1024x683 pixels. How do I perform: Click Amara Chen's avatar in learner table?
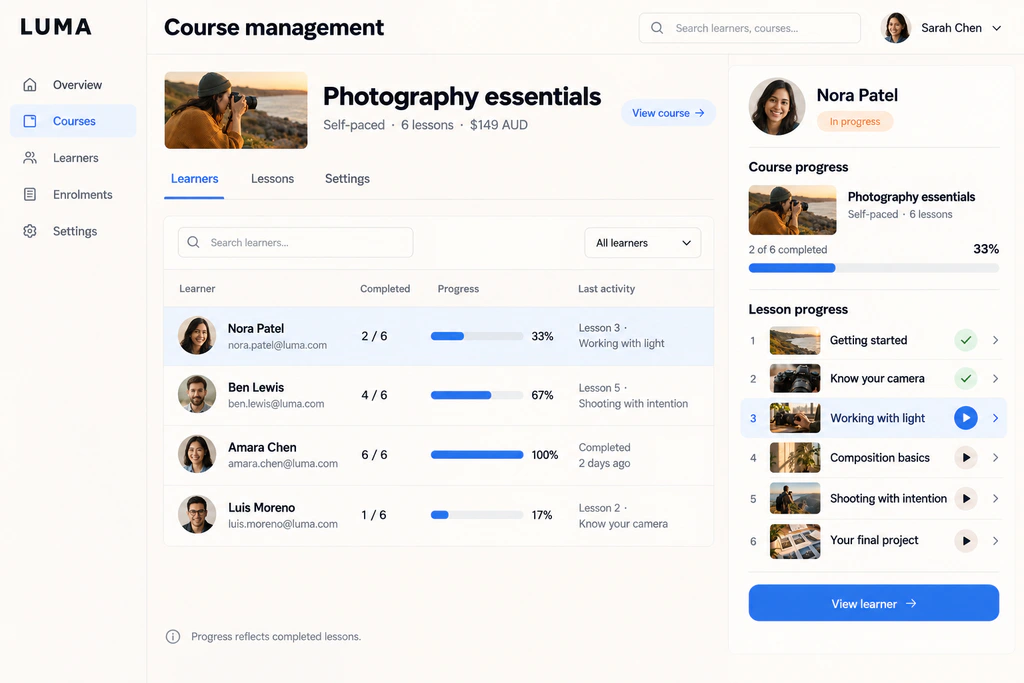pyautogui.click(x=197, y=454)
